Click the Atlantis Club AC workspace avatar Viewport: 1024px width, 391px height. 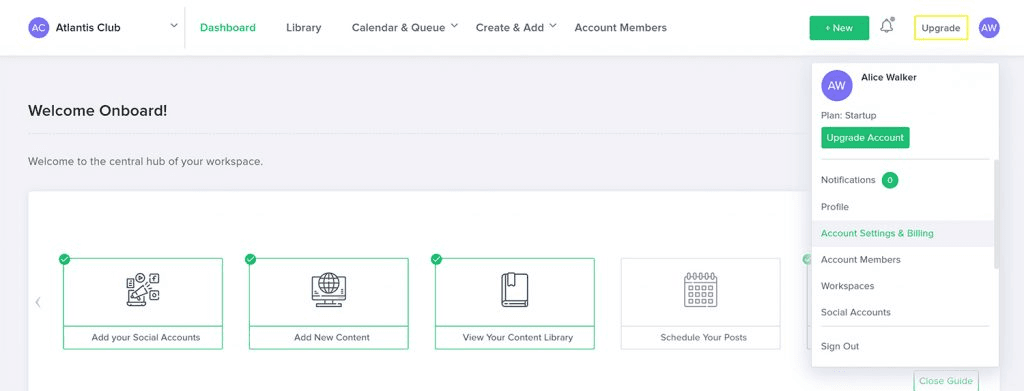pyautogui.click(x=39, y=27)
